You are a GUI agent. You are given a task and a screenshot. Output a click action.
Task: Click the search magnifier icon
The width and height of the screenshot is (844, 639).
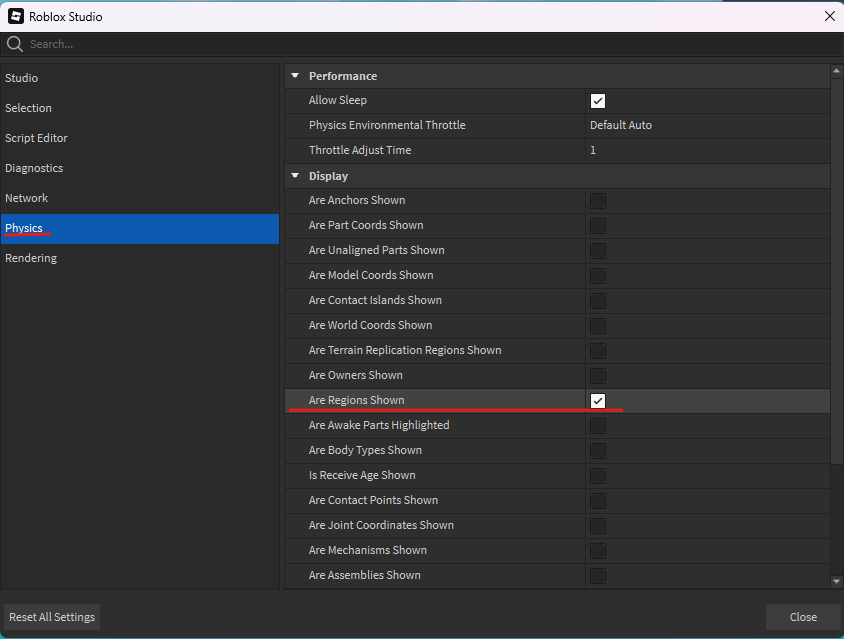(15, 44)
